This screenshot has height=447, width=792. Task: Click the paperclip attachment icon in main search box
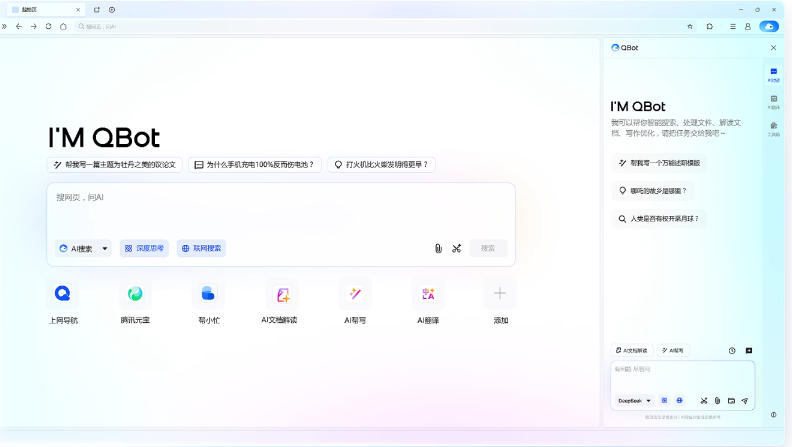click(437, 248)
